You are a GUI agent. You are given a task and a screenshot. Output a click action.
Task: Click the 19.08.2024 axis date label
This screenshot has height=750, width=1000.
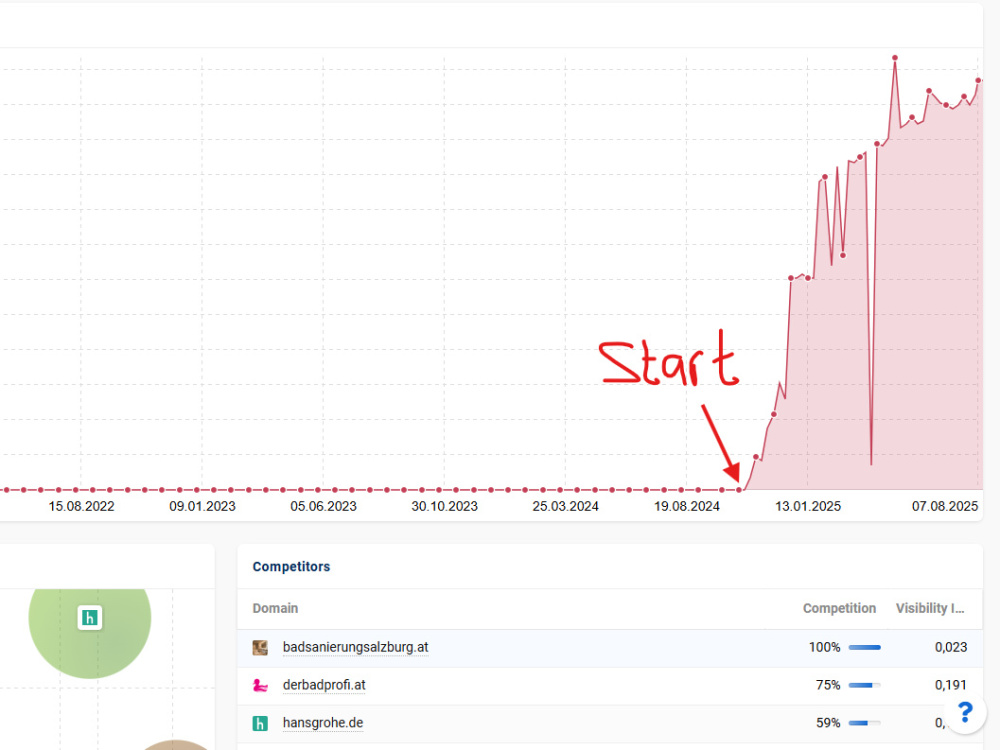point(687,506)
